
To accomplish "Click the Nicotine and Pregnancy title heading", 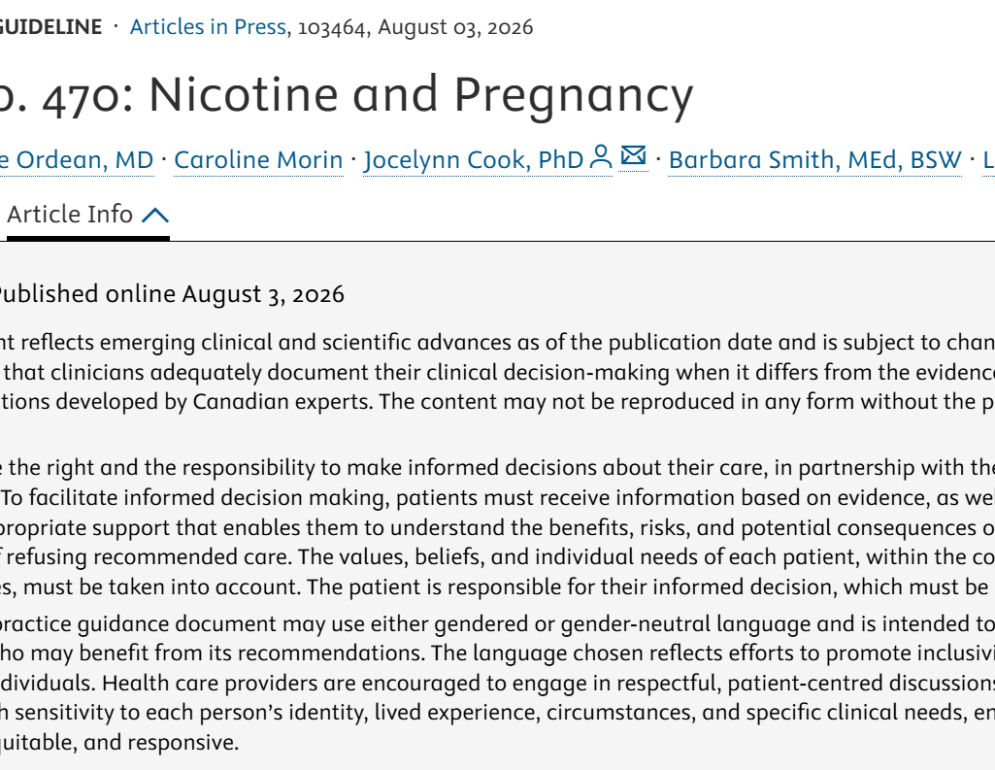I will coord(346,95).
